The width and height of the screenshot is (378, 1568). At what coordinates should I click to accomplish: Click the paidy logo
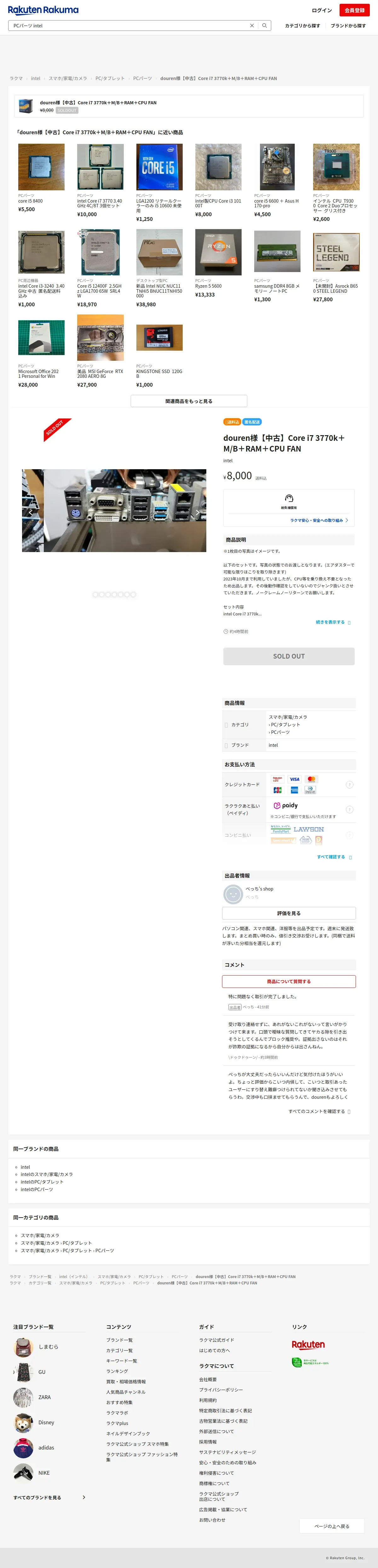285,805
